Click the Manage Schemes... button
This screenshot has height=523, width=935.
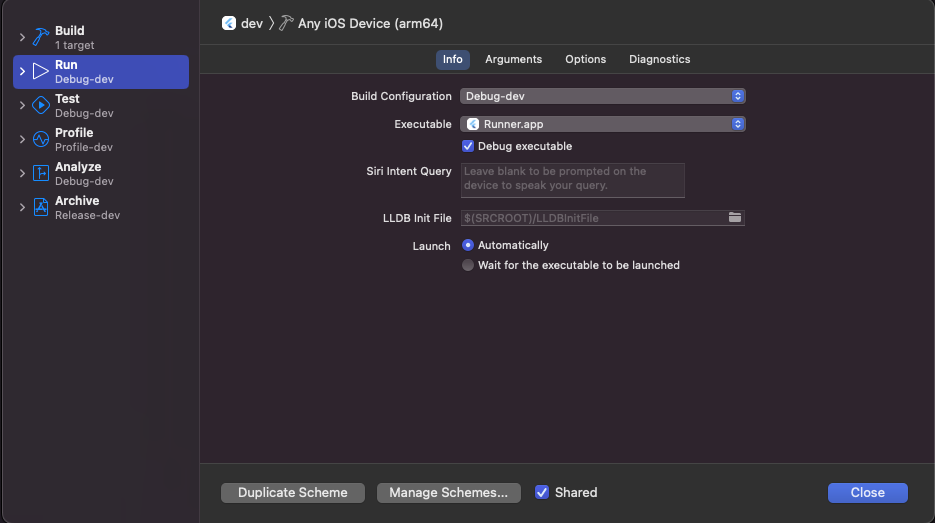[448, 493]
